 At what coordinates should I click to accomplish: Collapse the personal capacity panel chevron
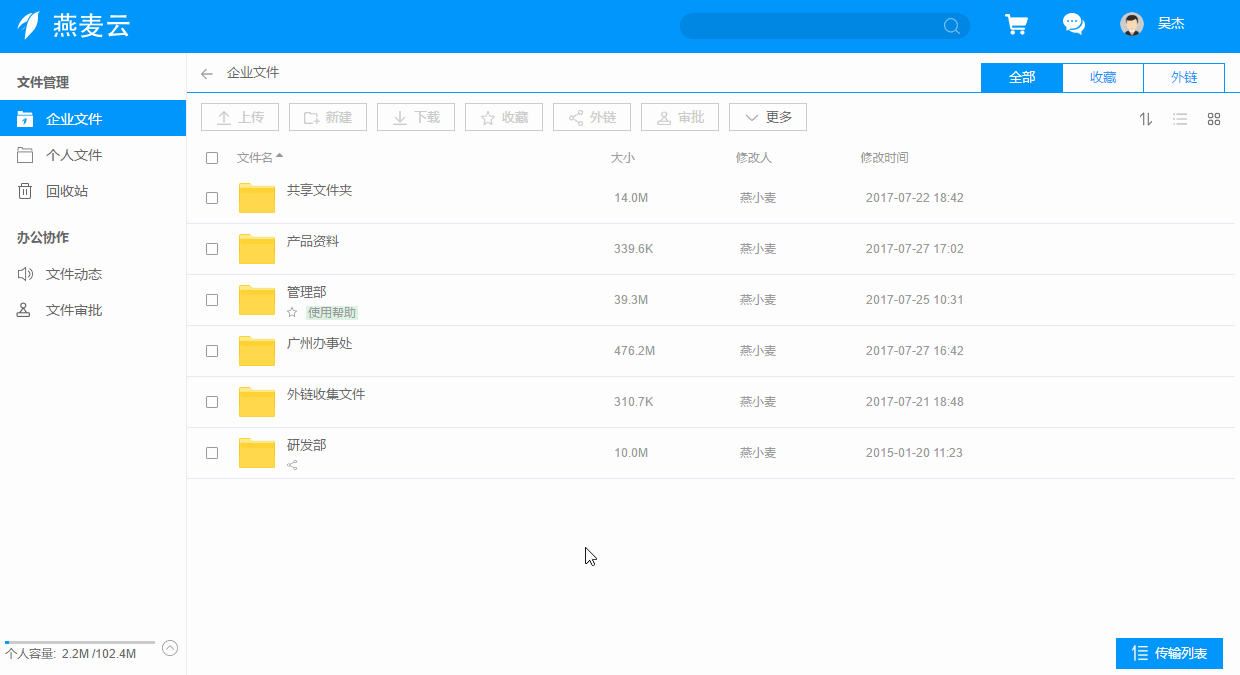click(170, 648)
